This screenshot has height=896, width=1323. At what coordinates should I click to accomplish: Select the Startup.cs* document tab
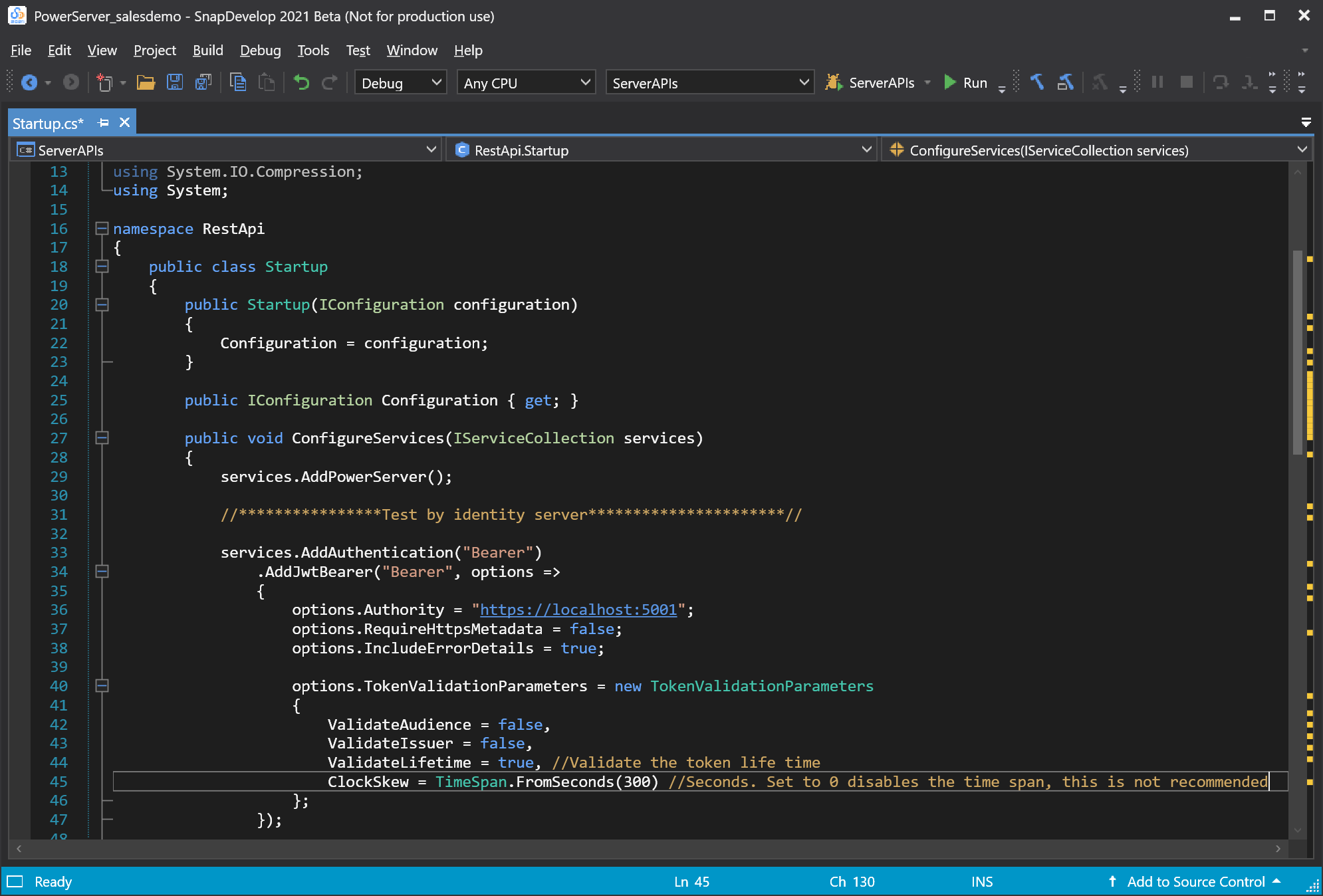click(x=48, y=123)
